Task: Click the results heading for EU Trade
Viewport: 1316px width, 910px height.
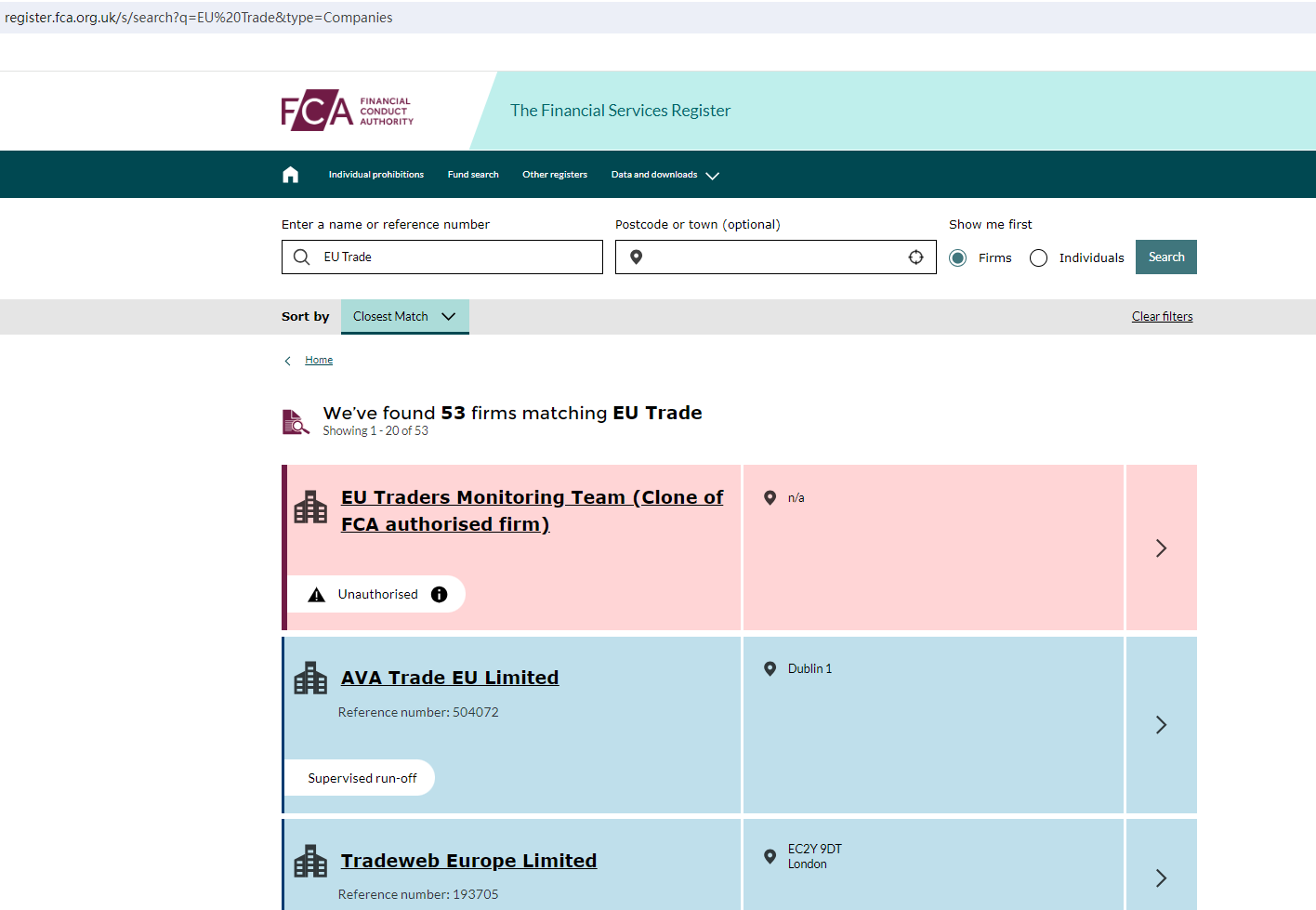Action: [x=513, y=413]
